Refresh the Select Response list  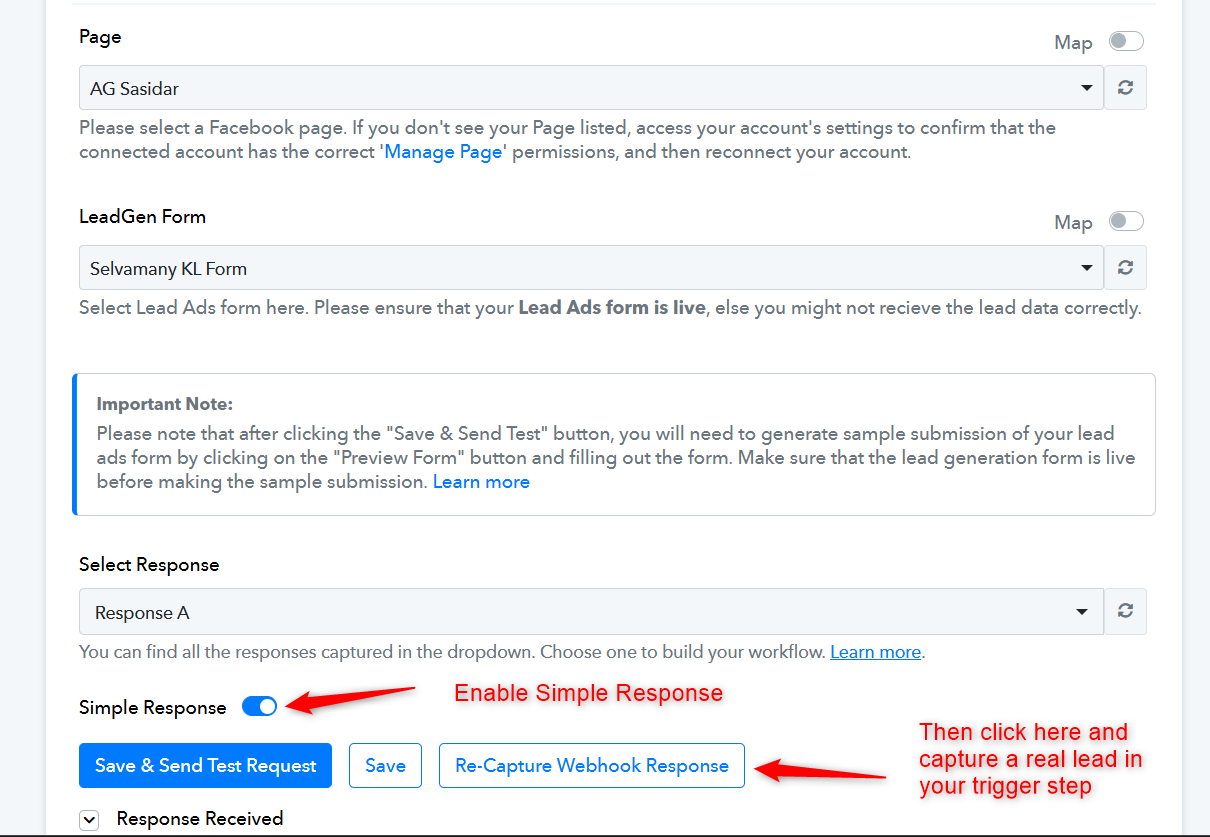[x=1125, y=611]
